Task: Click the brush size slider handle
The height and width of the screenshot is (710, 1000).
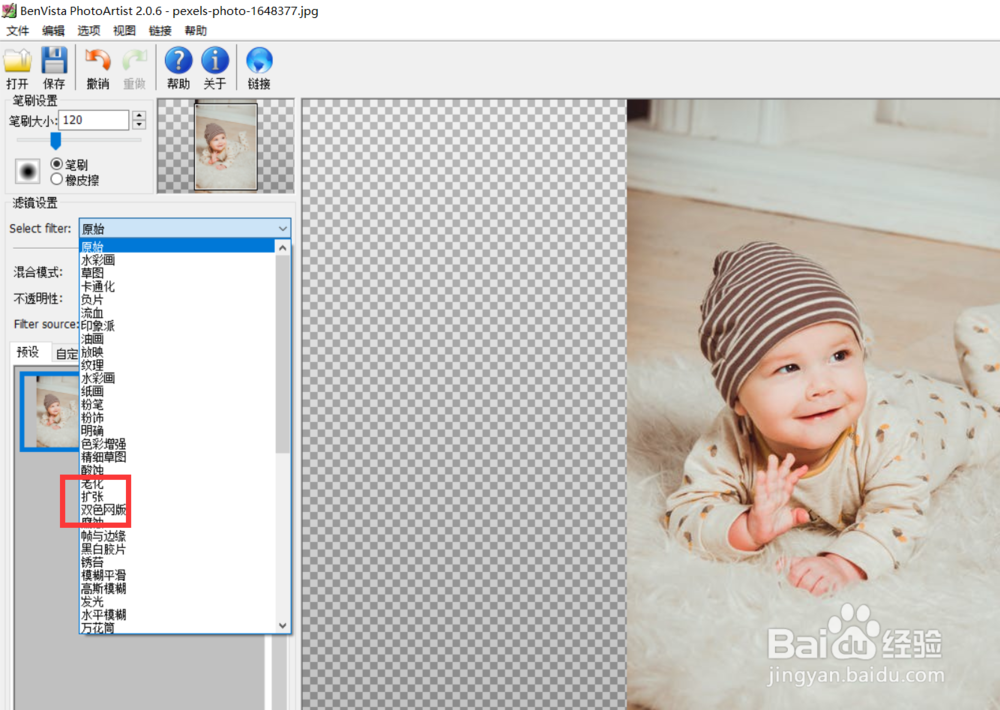Action: point(55,140)
